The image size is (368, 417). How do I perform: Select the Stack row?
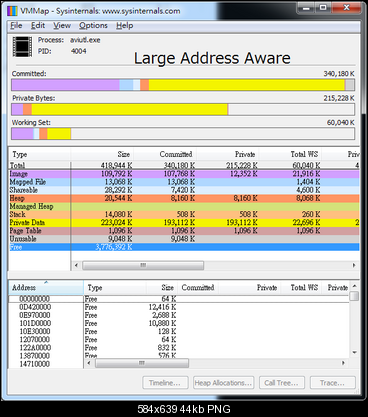(184, 214)
